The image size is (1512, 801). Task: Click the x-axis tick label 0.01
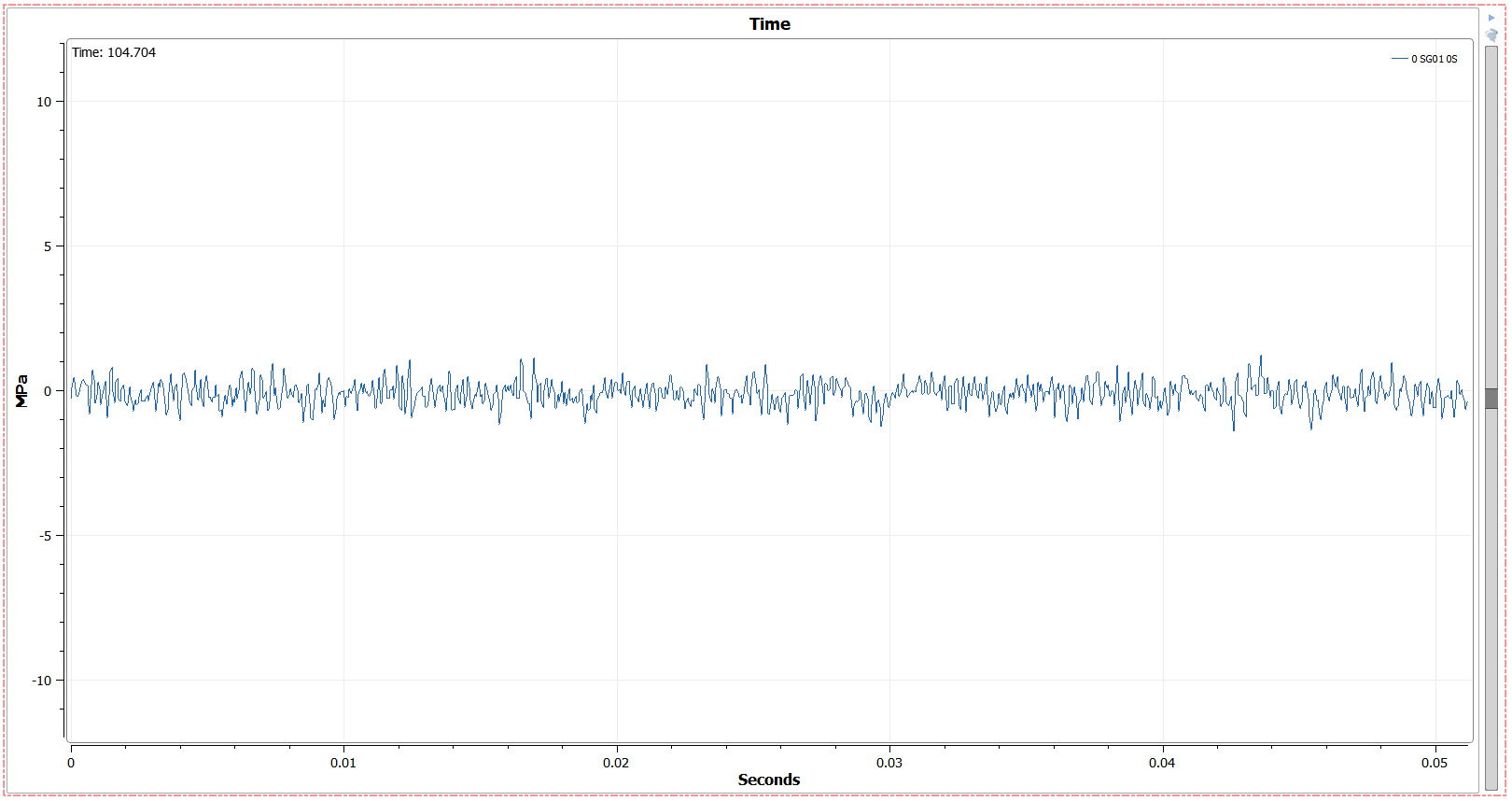(x=343, y=763)
